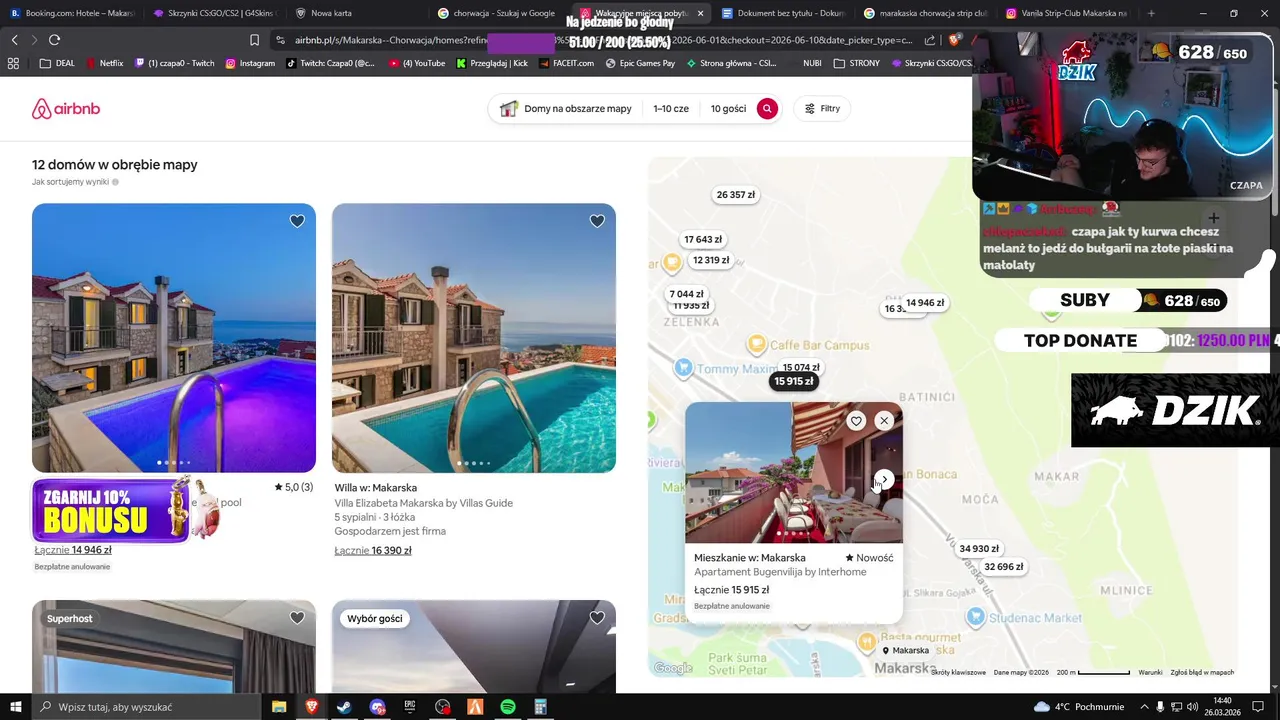Open Willa w: Makarska listing title

[376, 488]
